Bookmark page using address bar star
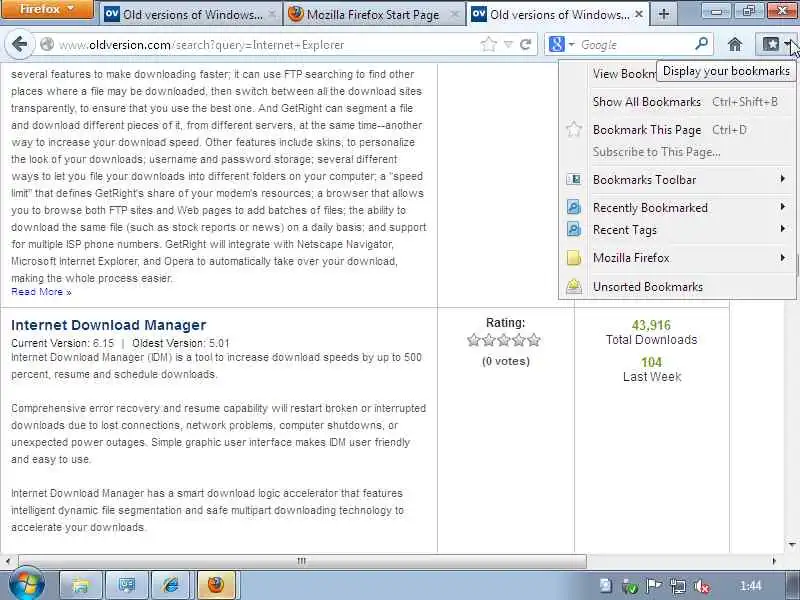Screen dimensions: 800x600 click(488, 45)
